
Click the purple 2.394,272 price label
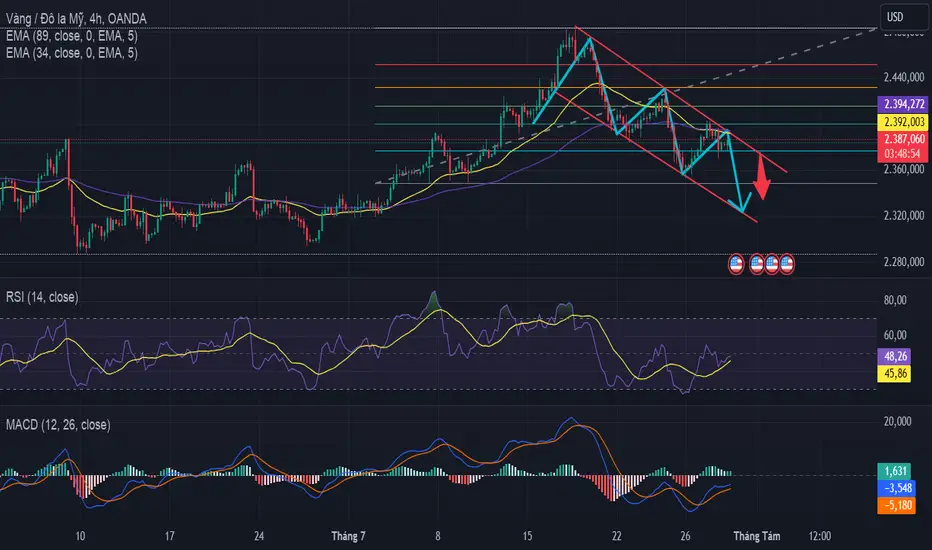pyautogui.click(x=903, y=104)
